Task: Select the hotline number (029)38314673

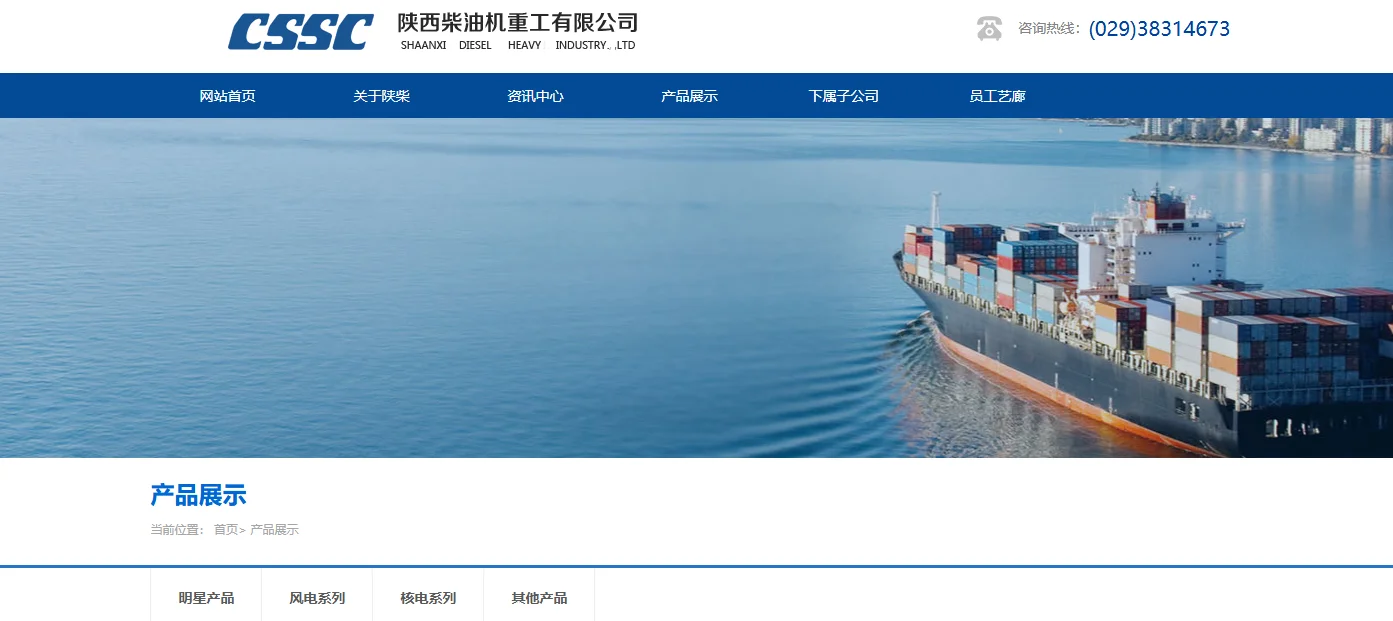Action: tap(1159, 29)
